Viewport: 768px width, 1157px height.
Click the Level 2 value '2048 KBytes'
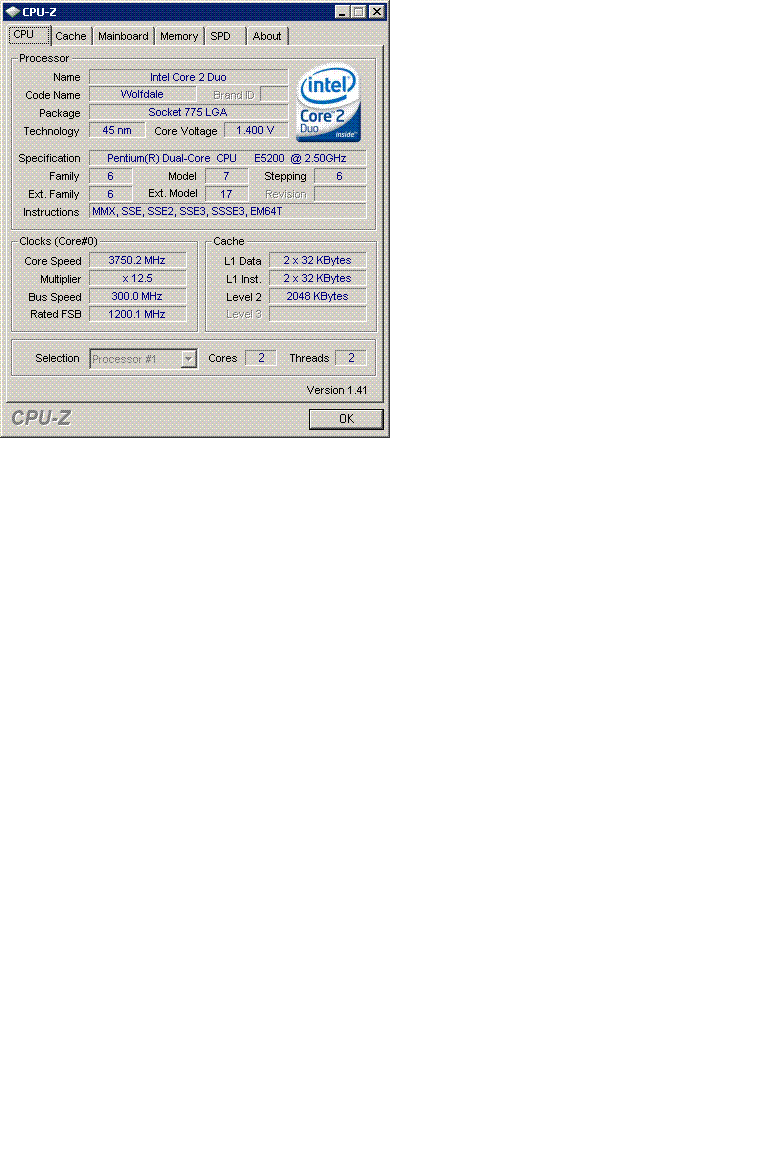coord(317,296)
